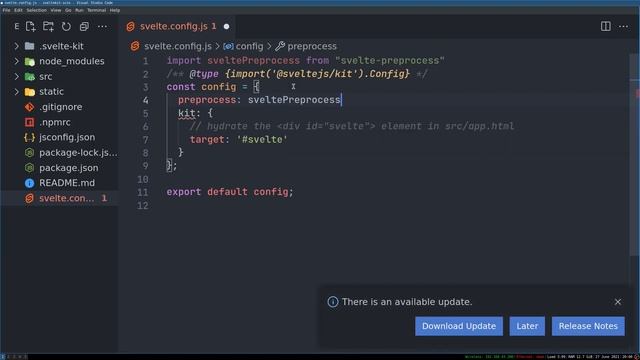This screenshot has height=360, width=640.
Task: Split the editor to the right
Action: tap(606, 27)
